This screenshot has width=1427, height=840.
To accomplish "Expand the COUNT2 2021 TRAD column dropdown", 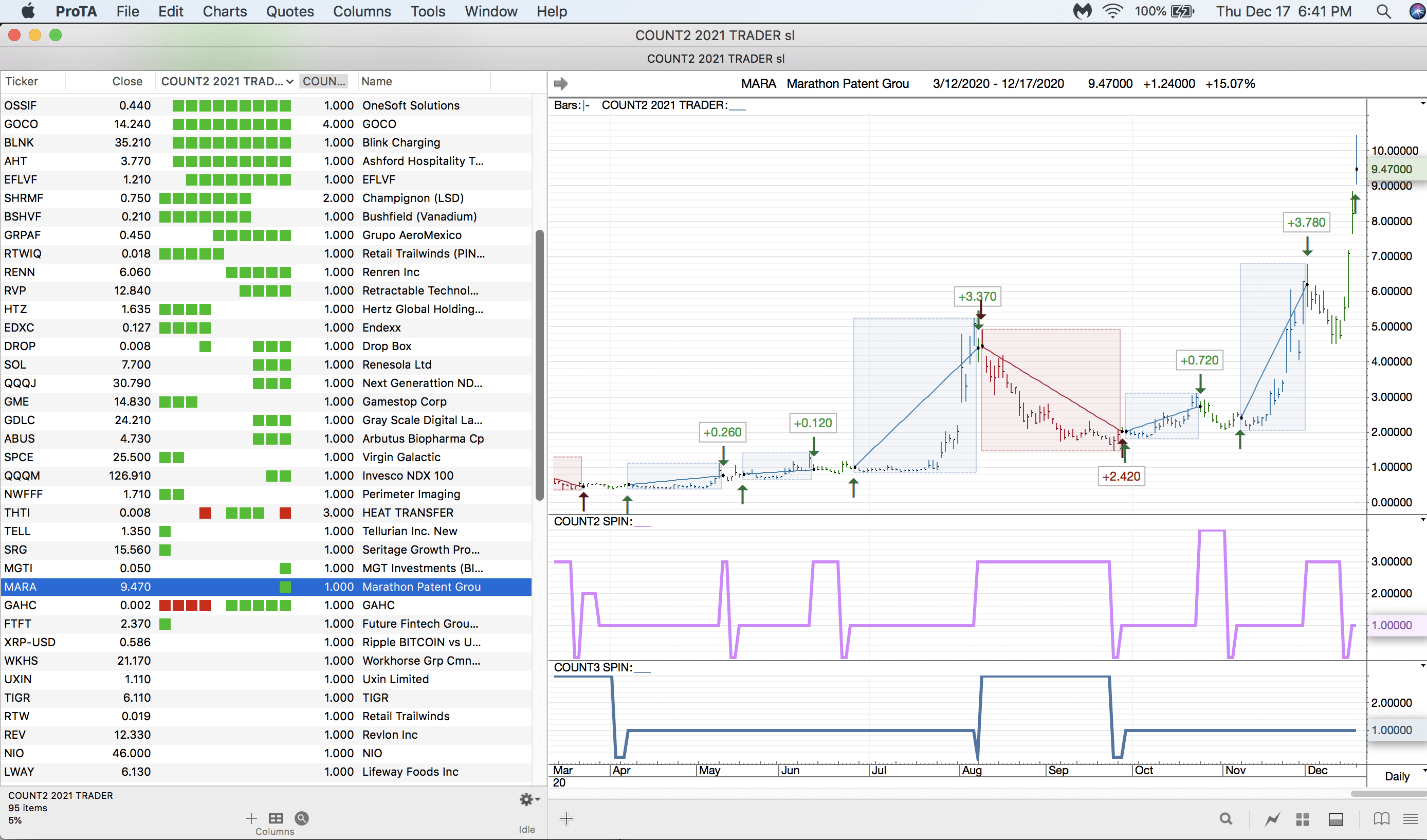I will pos(290,82).
